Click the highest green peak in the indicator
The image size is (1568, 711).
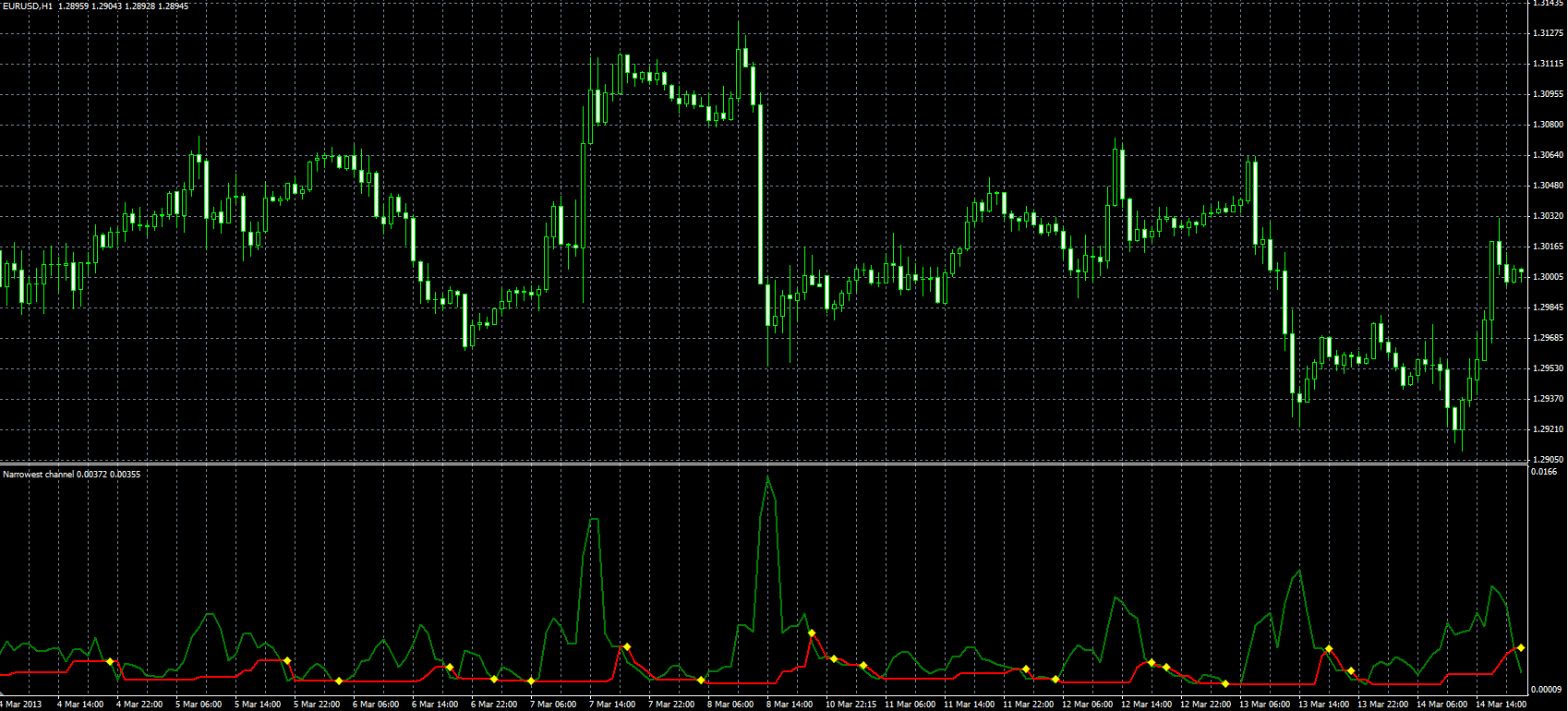coord(767,476)
